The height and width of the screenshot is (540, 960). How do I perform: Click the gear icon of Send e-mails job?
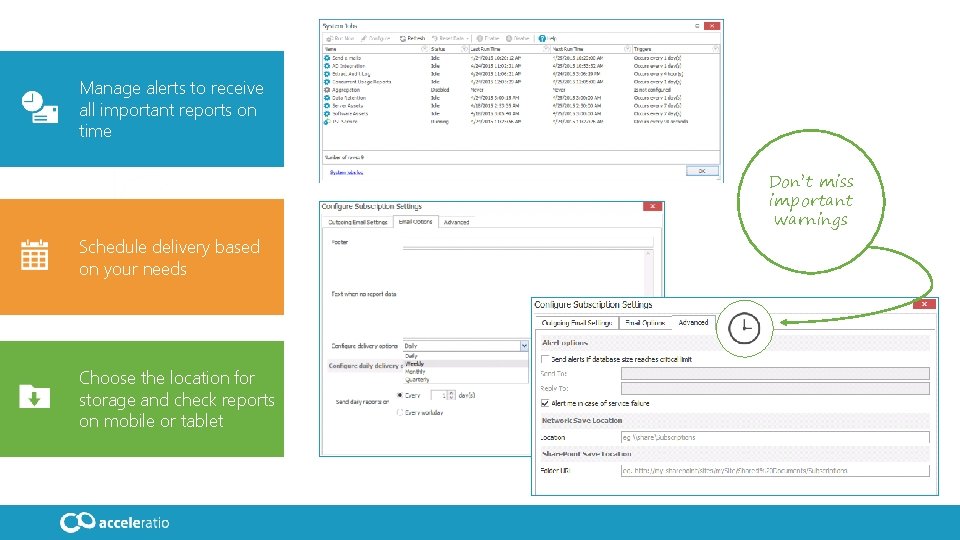327,58
